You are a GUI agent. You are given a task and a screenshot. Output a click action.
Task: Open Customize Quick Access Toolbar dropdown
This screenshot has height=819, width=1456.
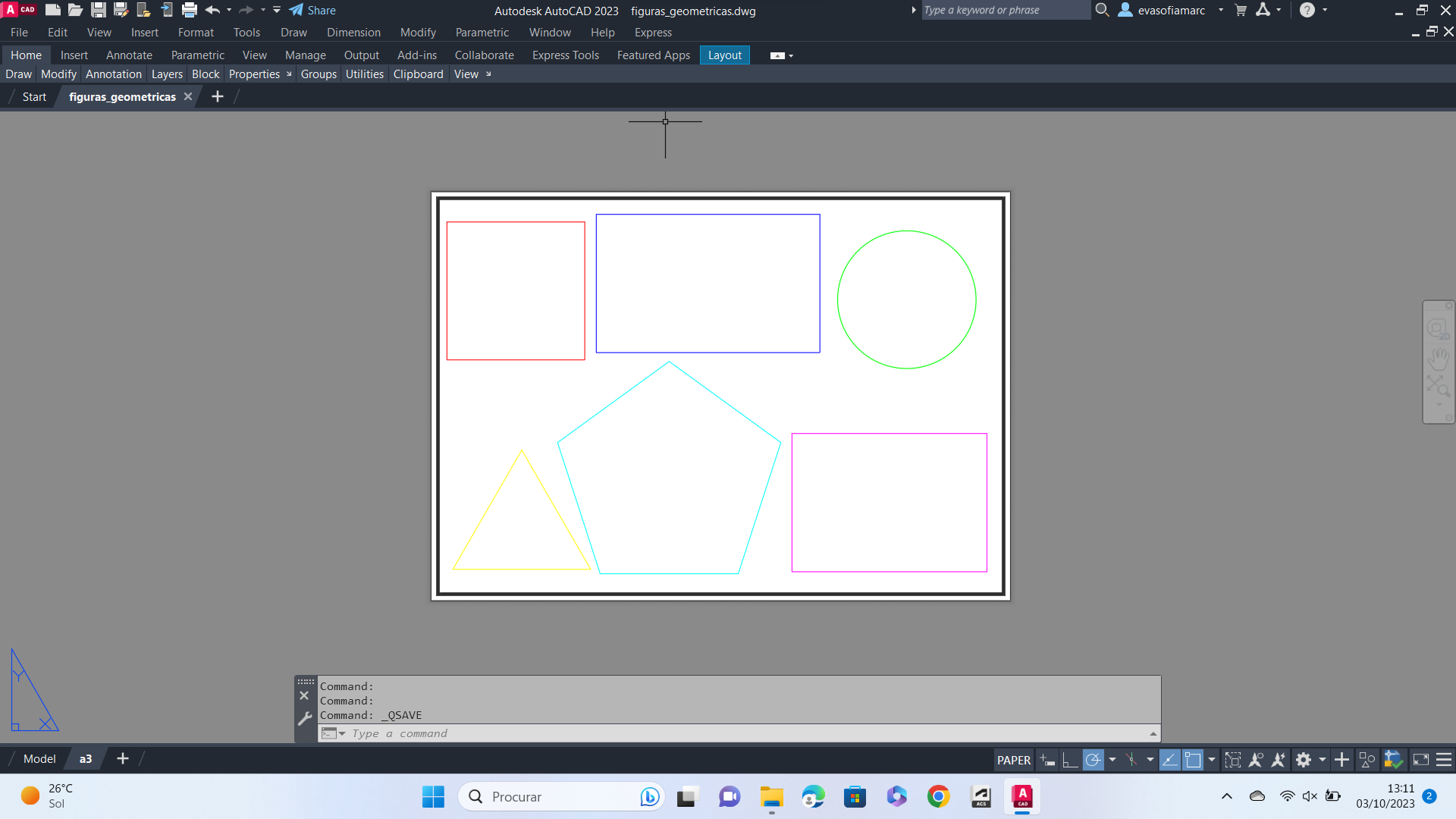(277, 10)
